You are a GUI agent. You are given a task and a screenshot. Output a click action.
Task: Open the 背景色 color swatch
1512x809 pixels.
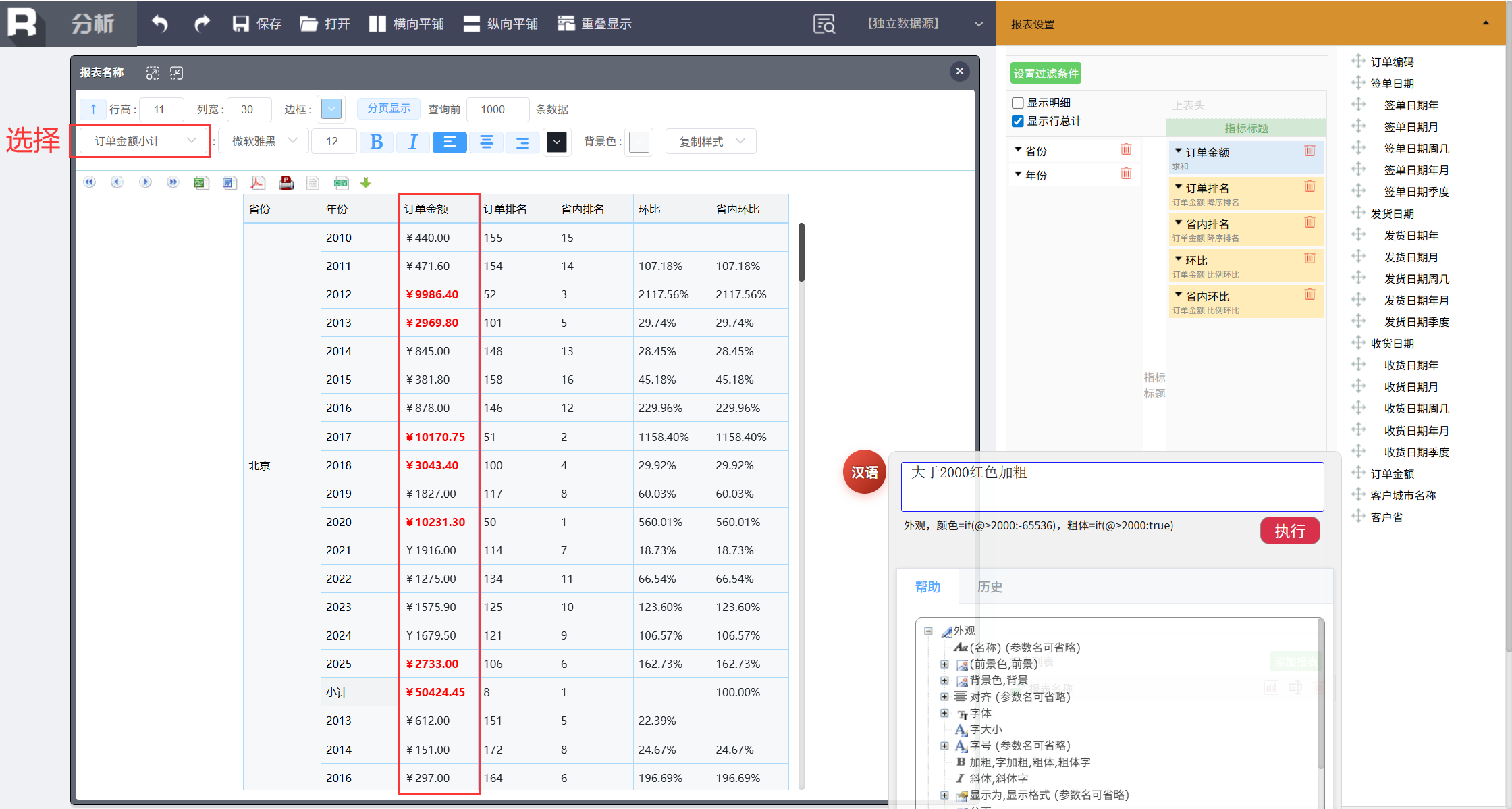point(639,142)
